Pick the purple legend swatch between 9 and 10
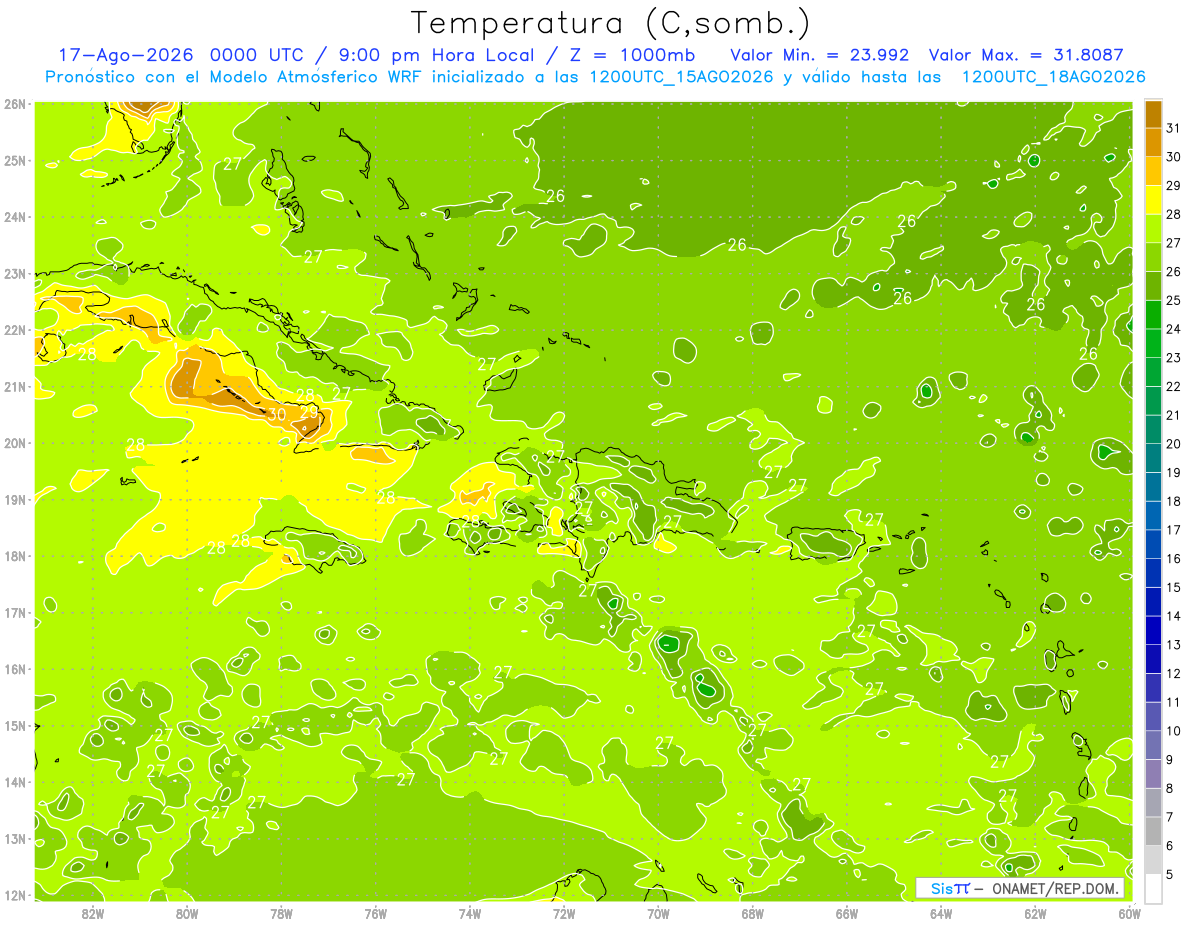This screenshot has width=1200, height=927. click(x=1153, y=745)
